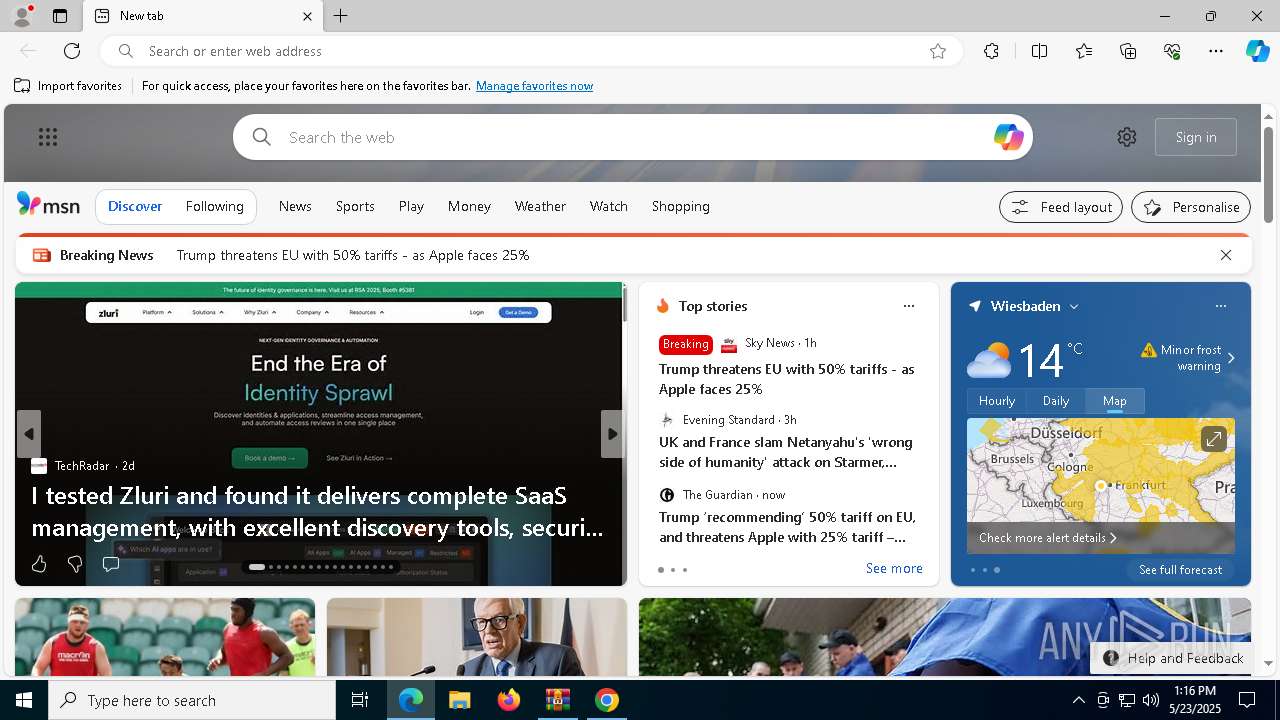This screenshot has height=720, width=1280.
Task: Open Check more alert details
Action: point(1047,538)
